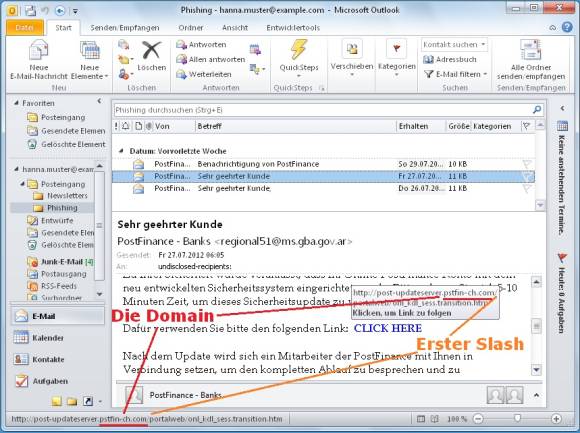Expand the To-Do bar with the chevron
The height and width of the screenshot is (433, 580).
[562, 108]
